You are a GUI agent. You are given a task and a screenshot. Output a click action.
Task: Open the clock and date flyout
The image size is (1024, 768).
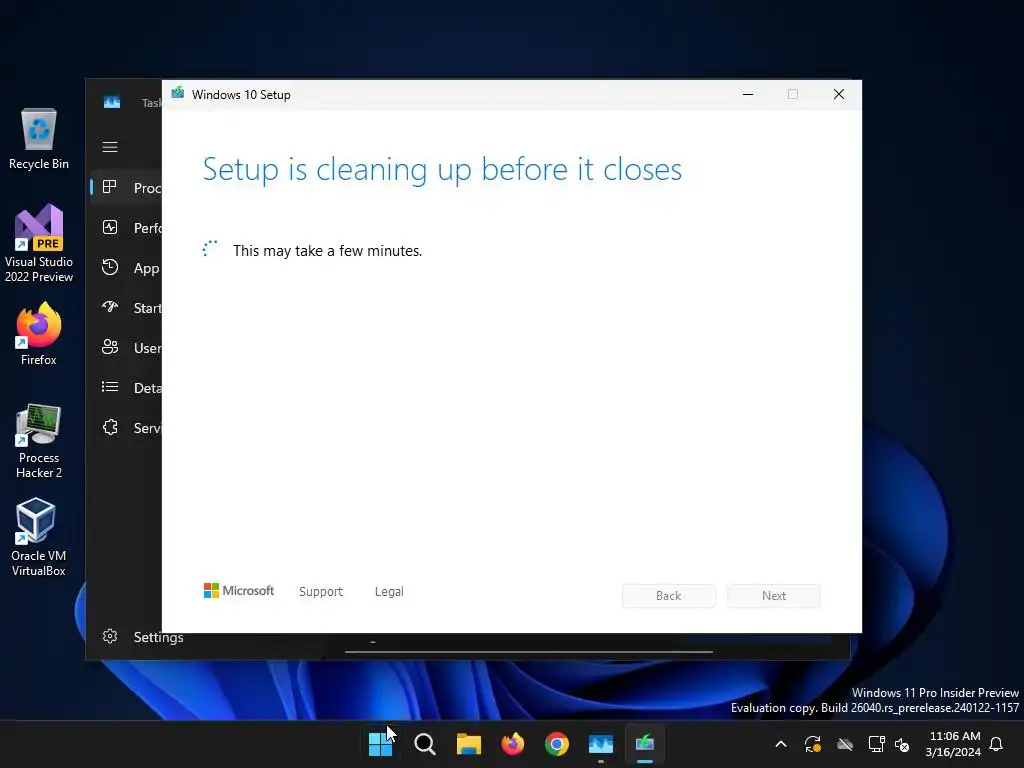point(953,744)
